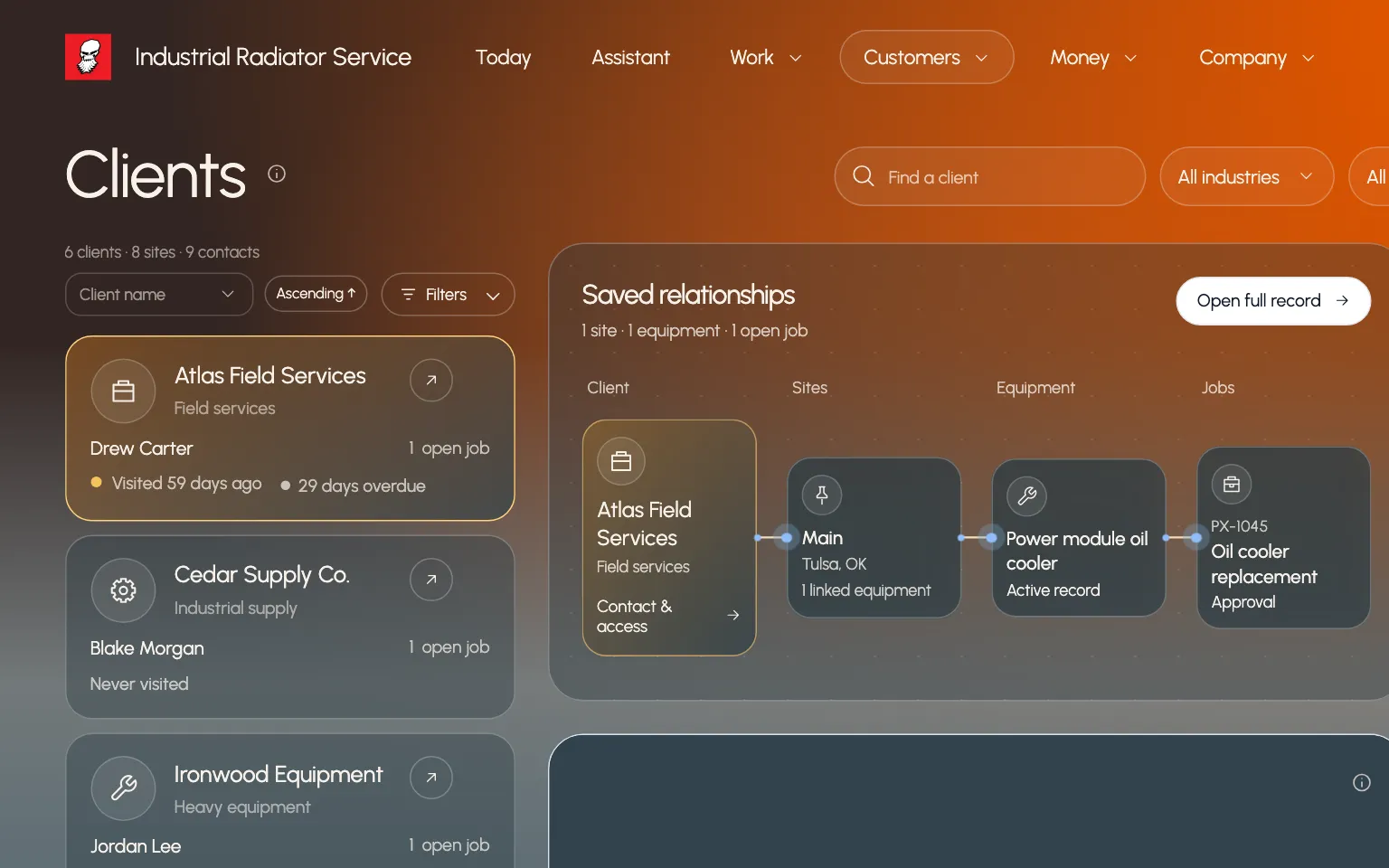Open Contact & access for Atlas Field Services
1389x868 pixels.
(668, 616)
